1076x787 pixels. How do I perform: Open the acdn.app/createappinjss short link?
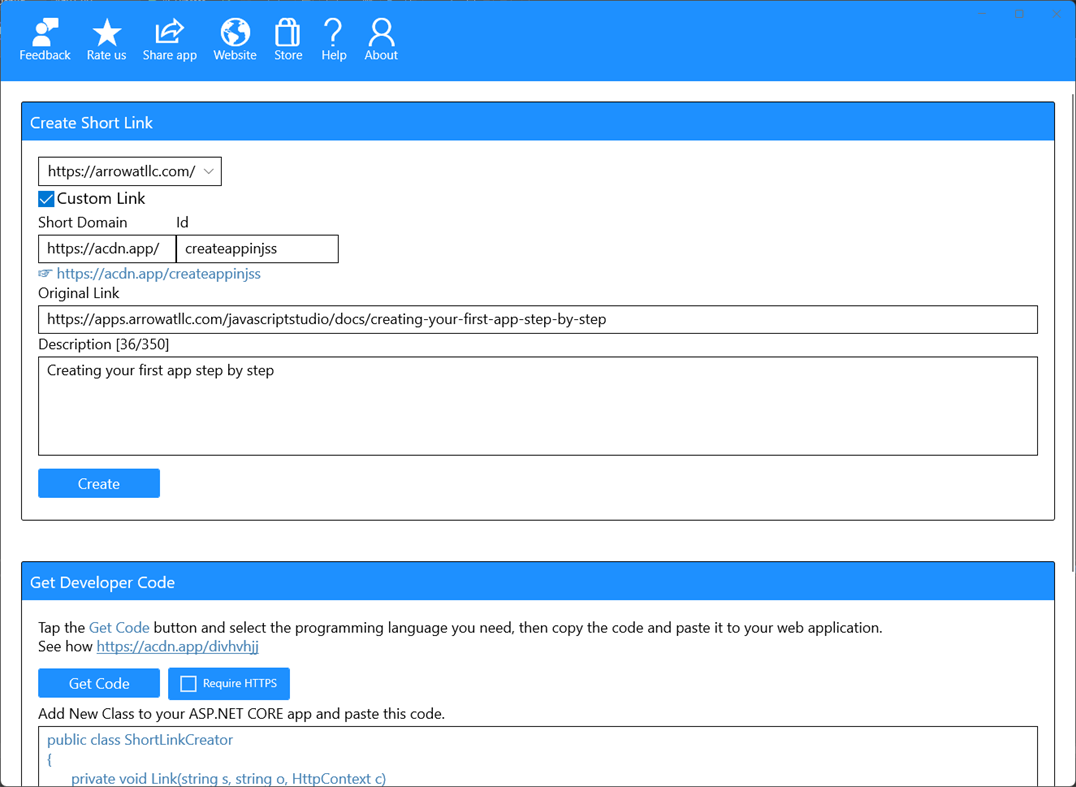[x=158, y=273]
